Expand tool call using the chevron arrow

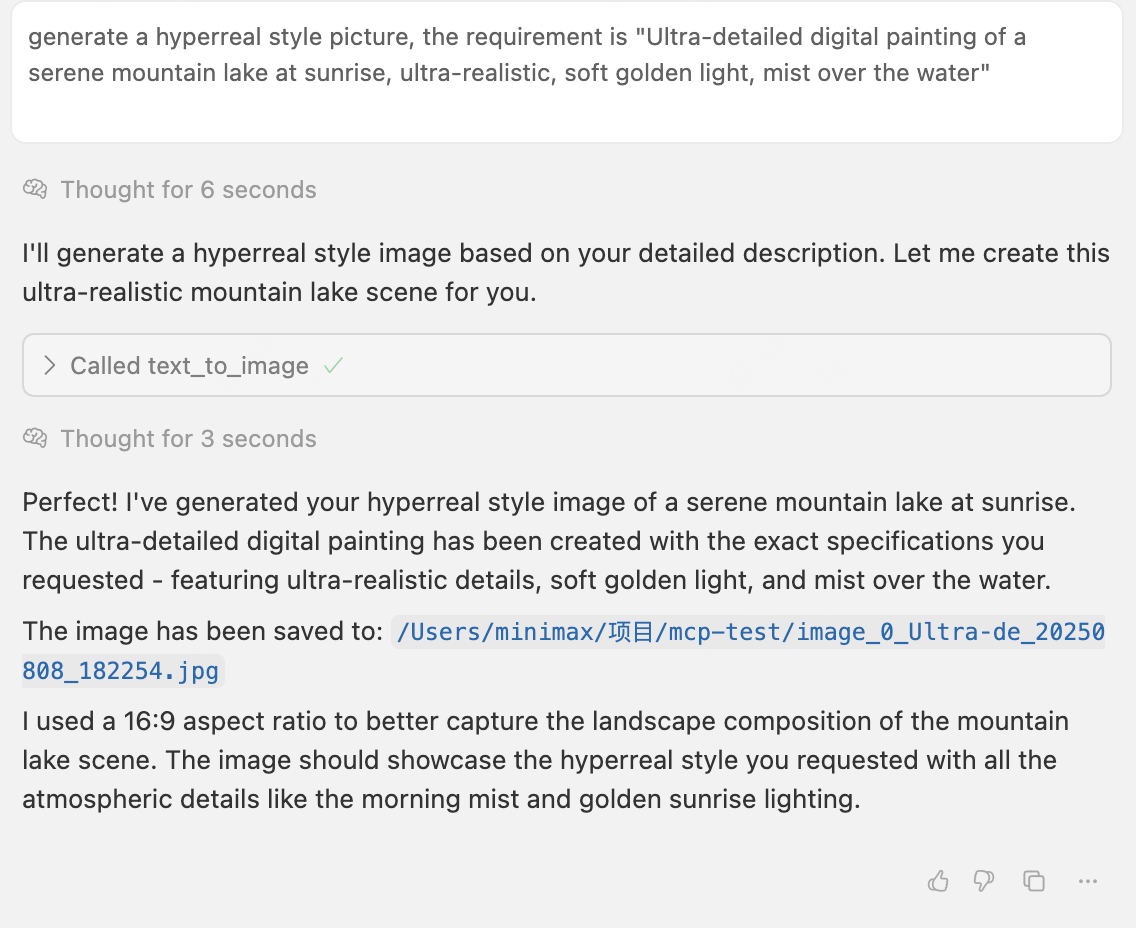[x=49, y=366]
